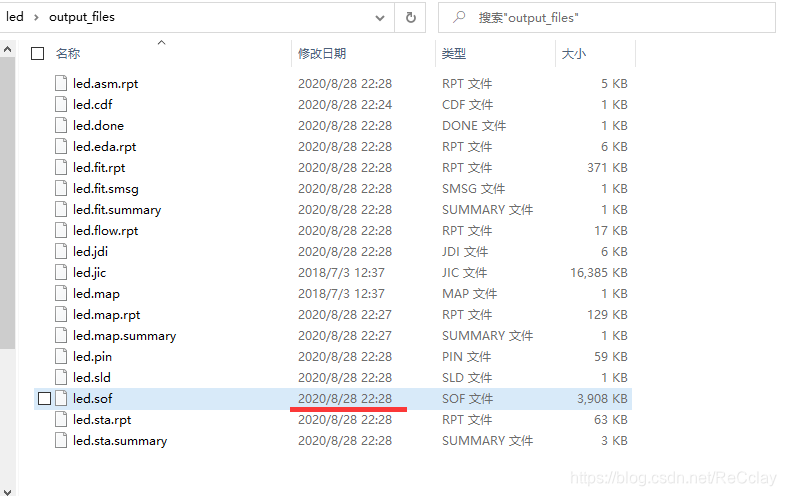Refresh the output_files folder view
786x496 pixels.
click(411, 18)
